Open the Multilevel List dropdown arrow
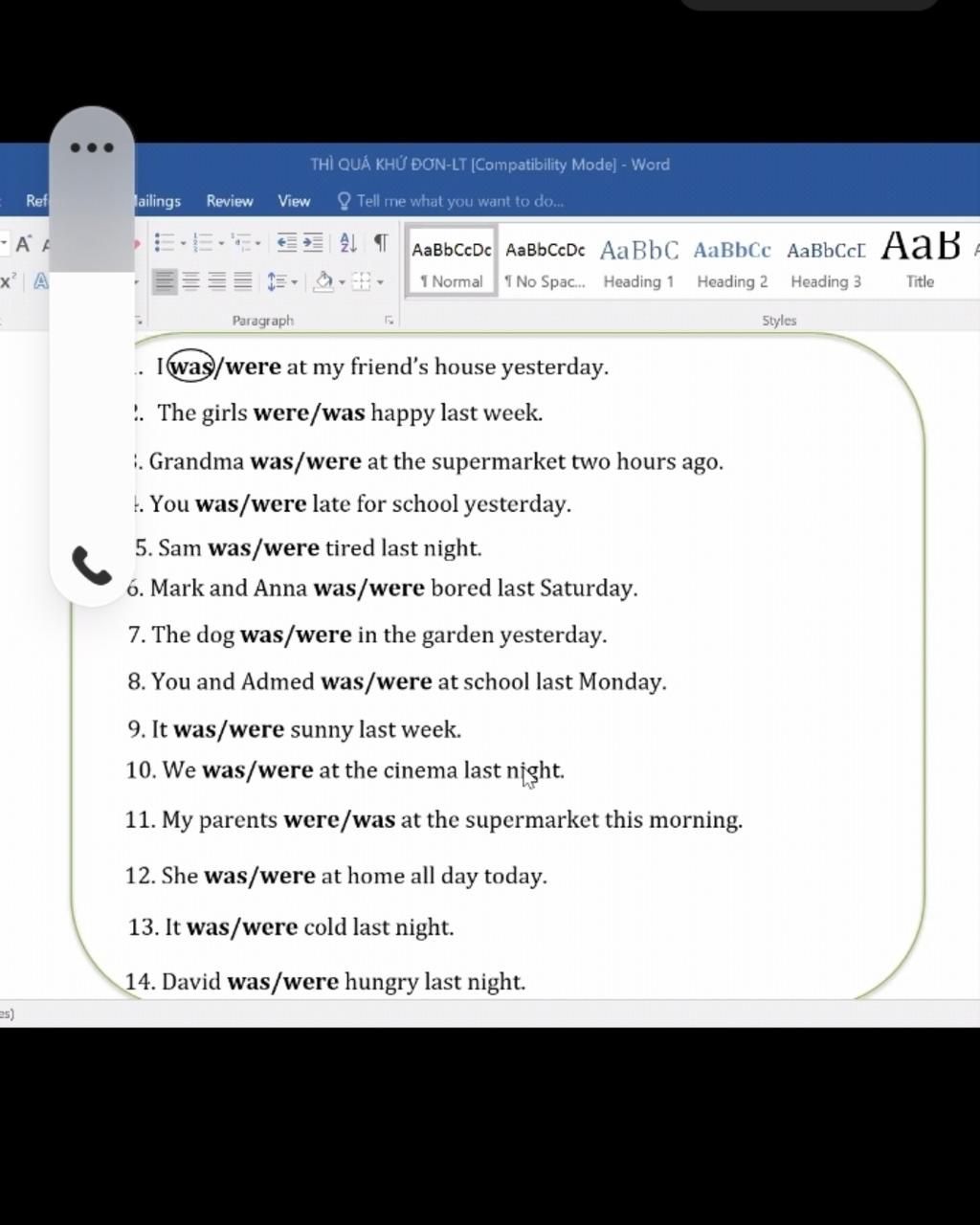The image size is (980, 1225). tap(257, 243)
